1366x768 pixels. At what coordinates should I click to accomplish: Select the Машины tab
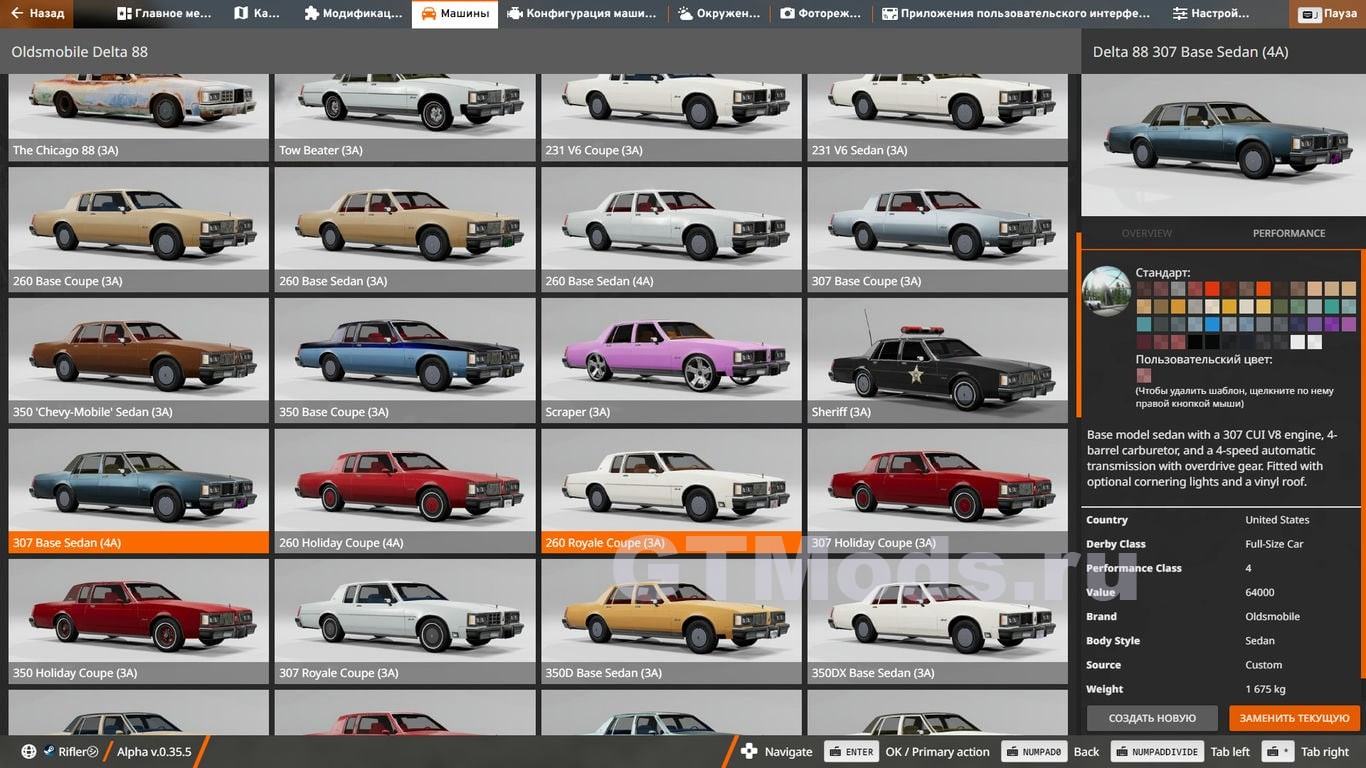coord(455,14)
